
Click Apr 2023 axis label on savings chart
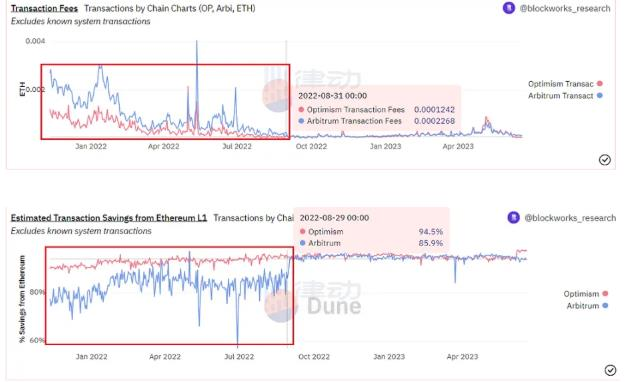point(462,357)
